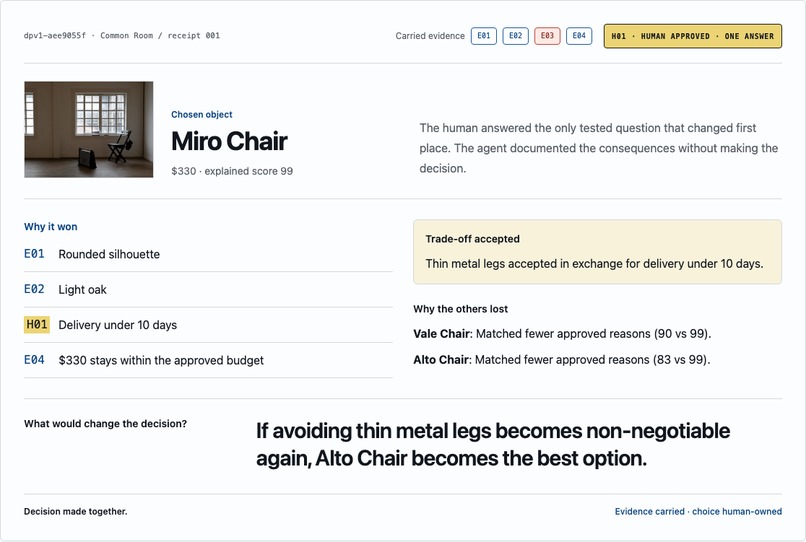Image resolution: width=806 pixels, height=542 pixels.
Task: Click the 'Why it won' heading
Action: click(50, 227)
